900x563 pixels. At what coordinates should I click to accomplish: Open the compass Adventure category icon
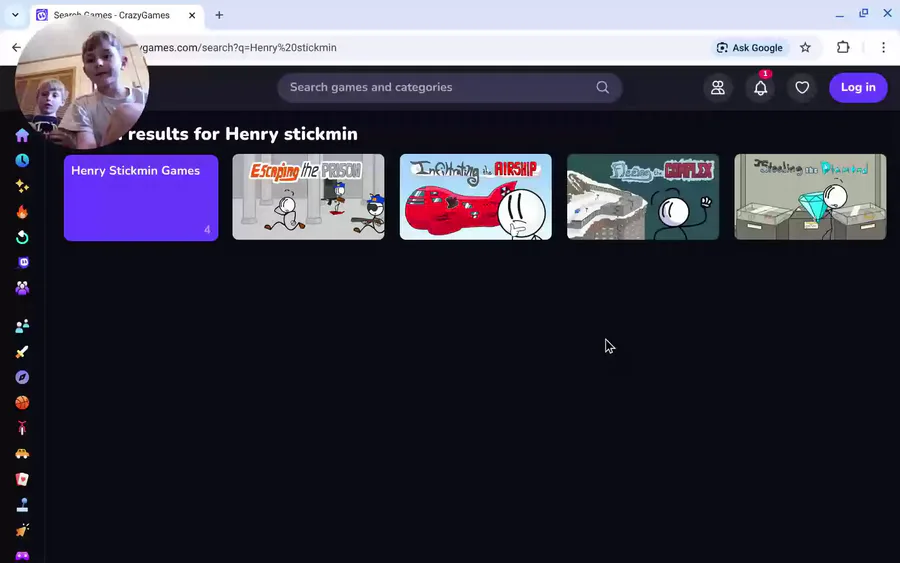[22, 377]
